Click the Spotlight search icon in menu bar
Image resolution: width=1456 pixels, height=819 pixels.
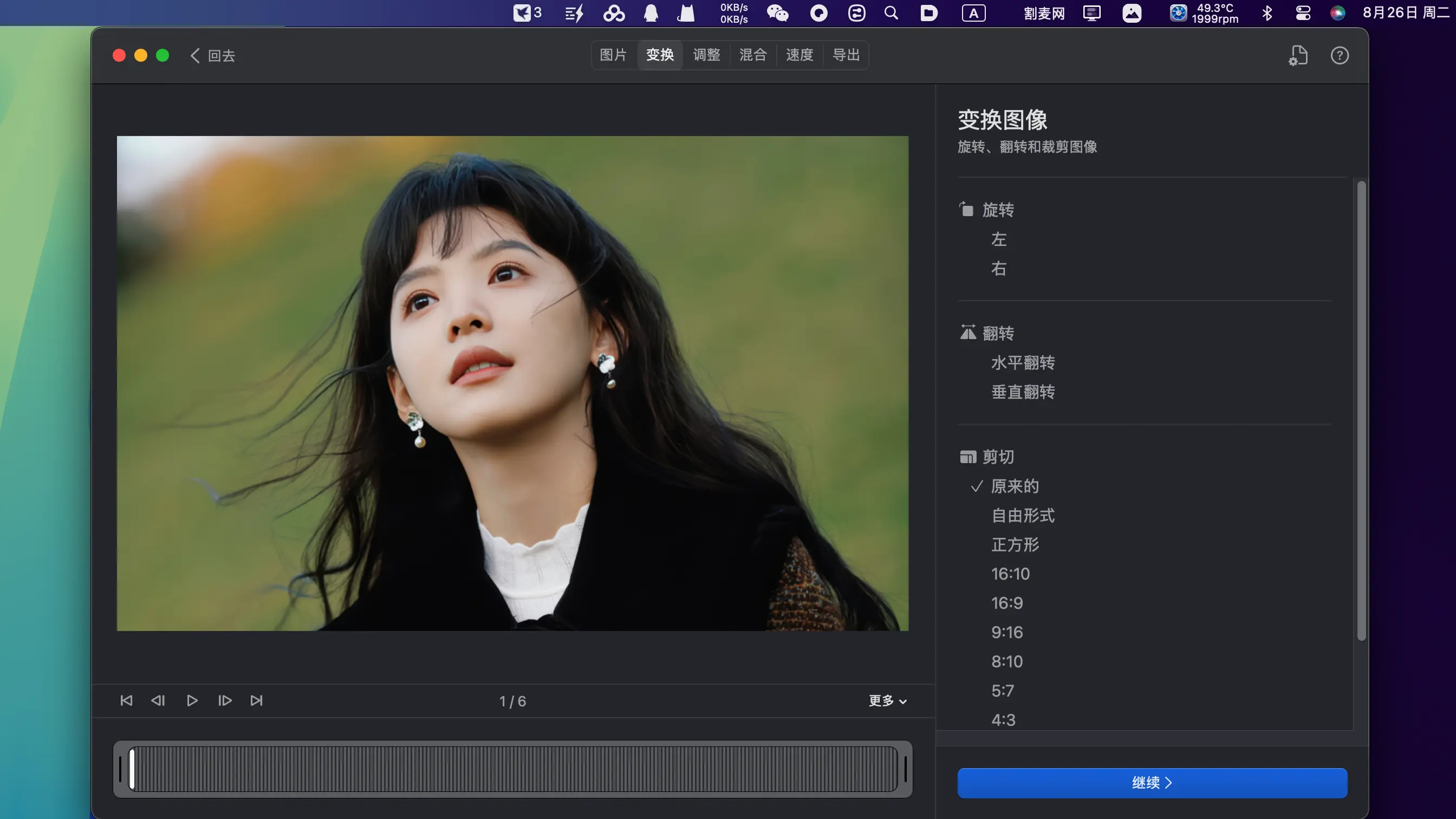point(891,13)
